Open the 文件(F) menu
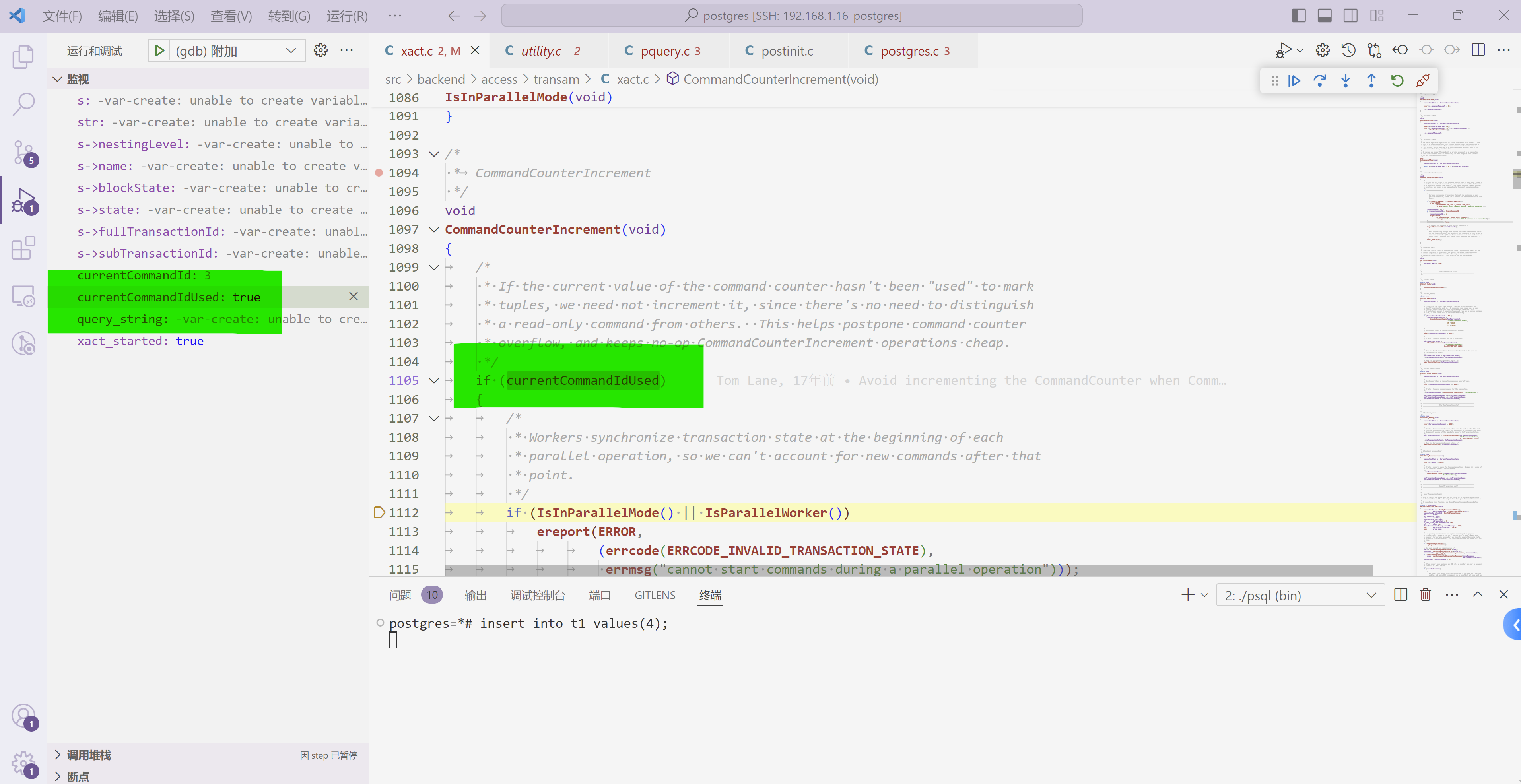Screen dimensions: 1521x784 click(62, 16)
